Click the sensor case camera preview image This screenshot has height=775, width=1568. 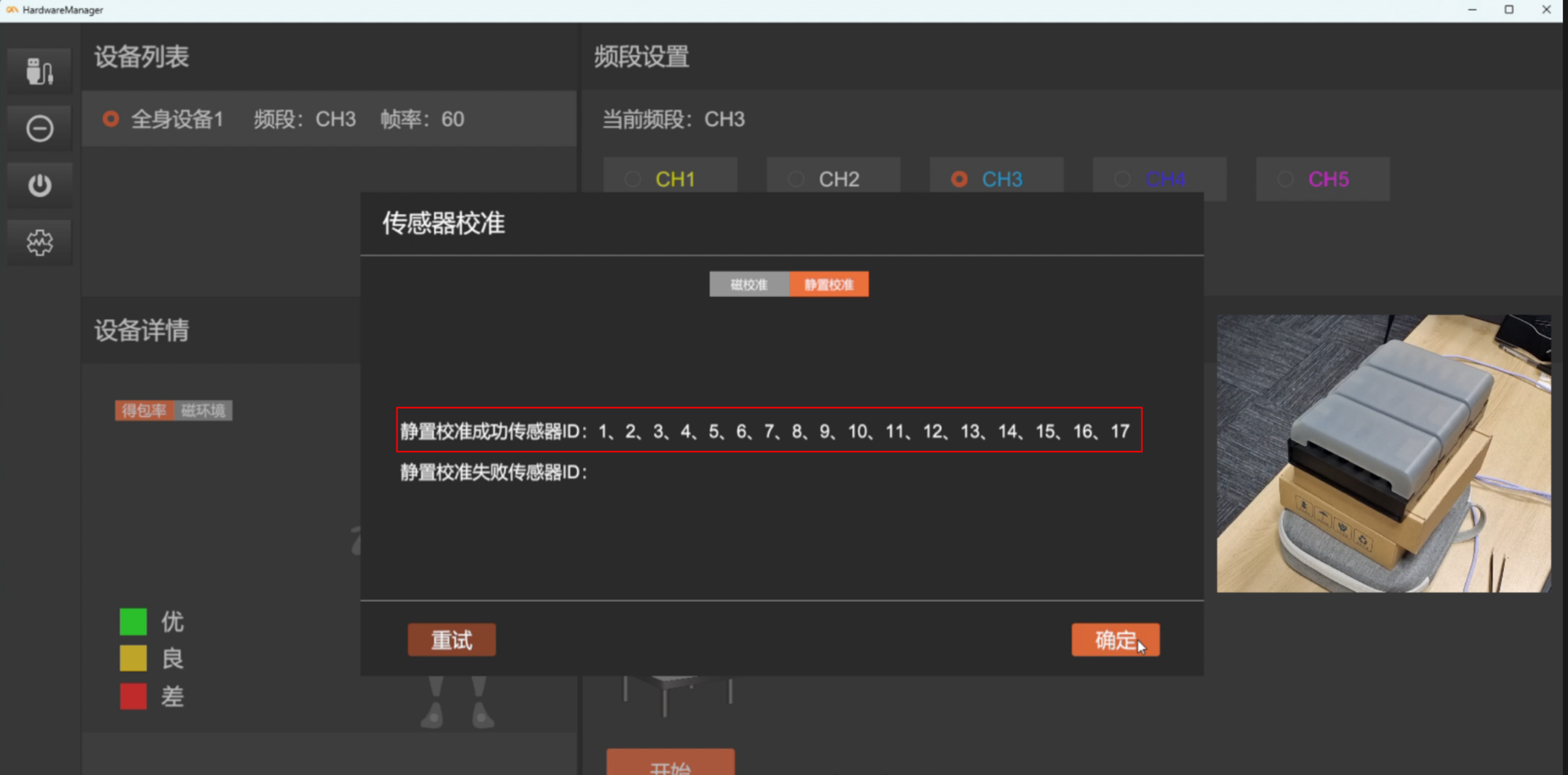tap(1383, 454)
